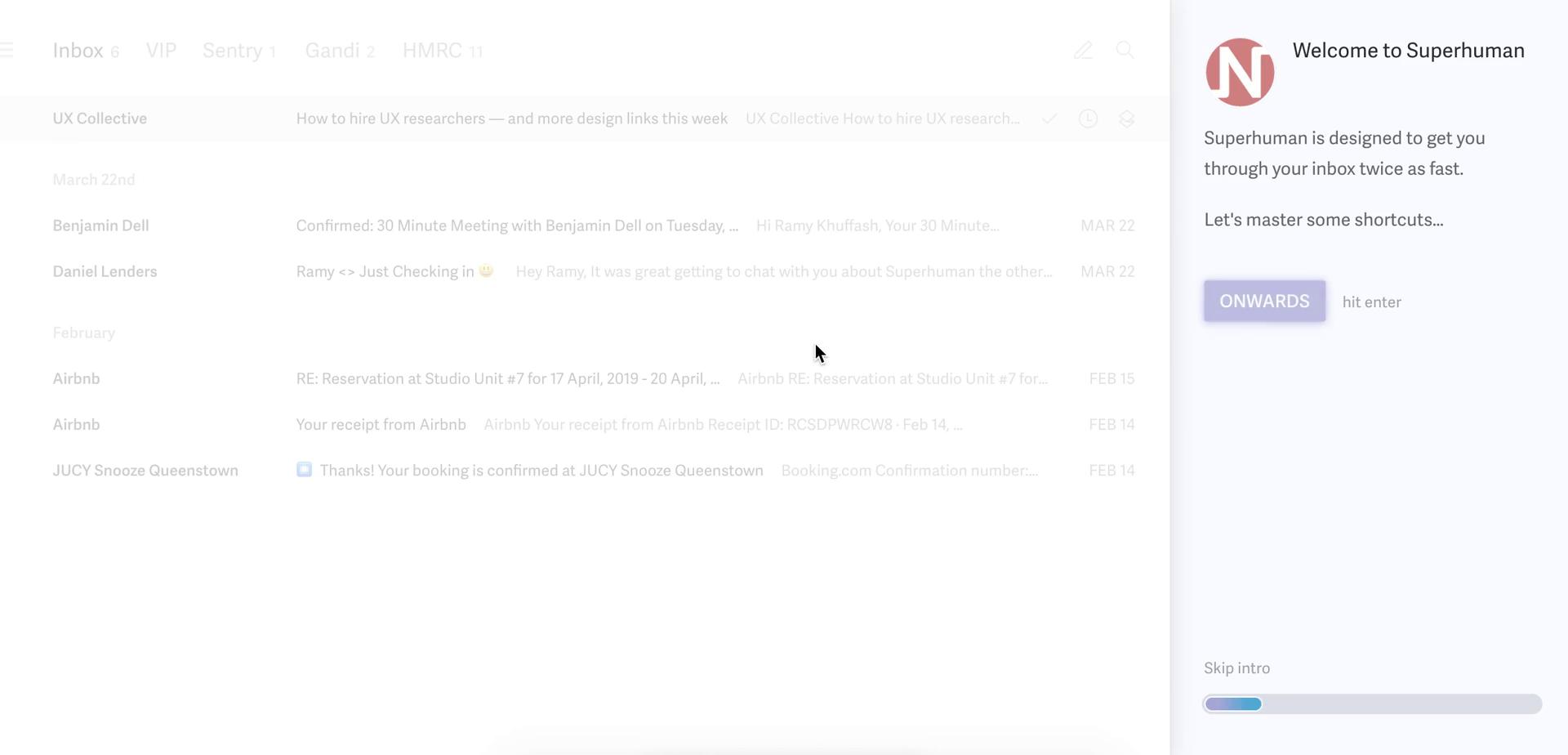The image size is (1568, 755).
Task: Click the Welcome to Superhuman heading
Action: 1409,51
